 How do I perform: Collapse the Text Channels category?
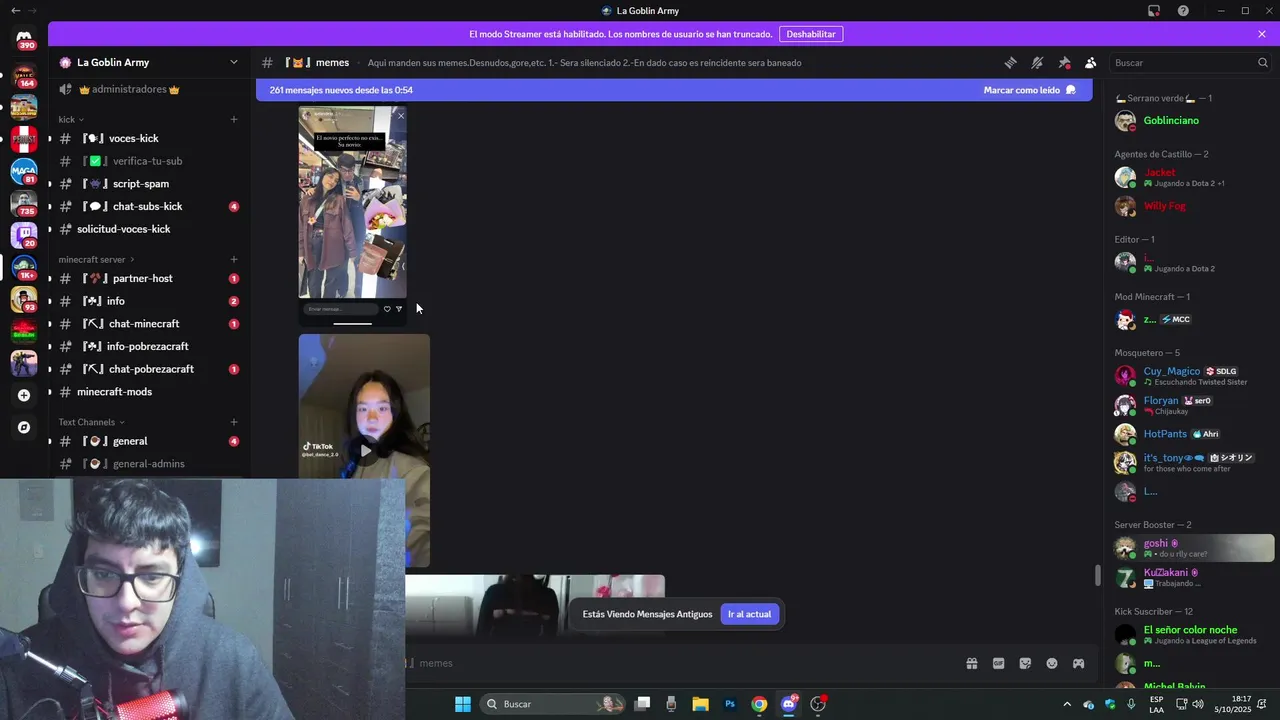pos(91,422)
